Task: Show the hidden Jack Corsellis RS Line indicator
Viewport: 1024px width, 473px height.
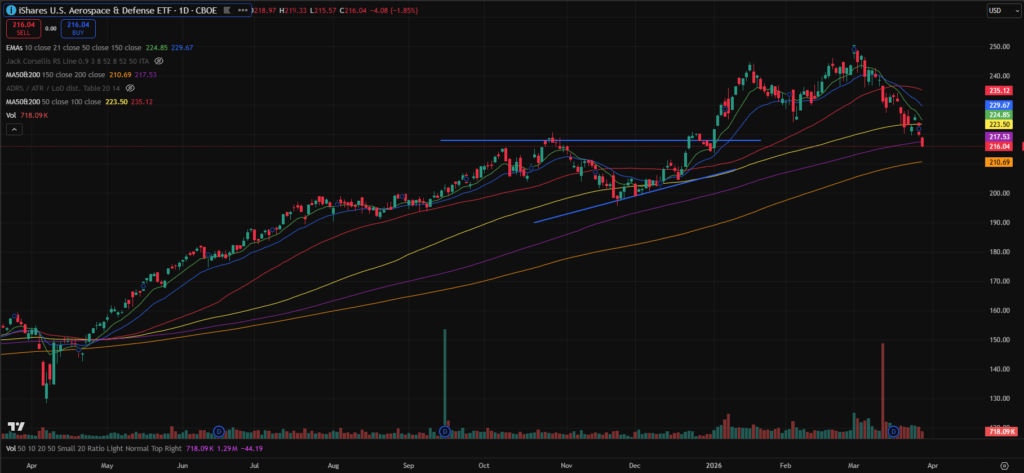Action: coord(159,60)
